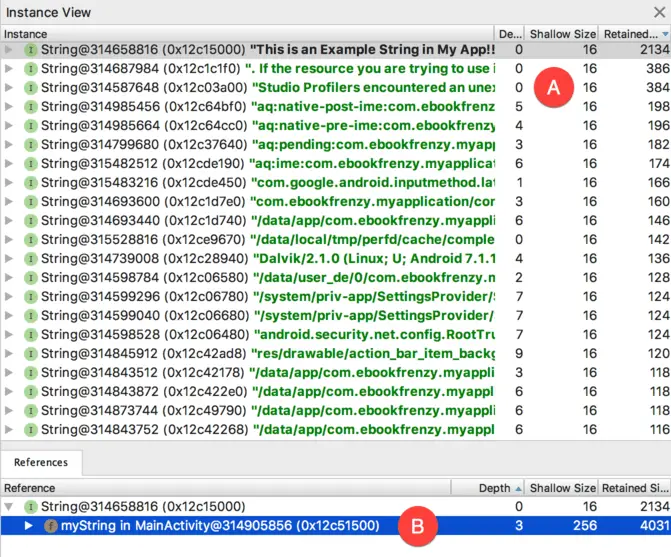
Task: Select "Studio Profilers encountered an une" string value
Action: tap(373, 87)
